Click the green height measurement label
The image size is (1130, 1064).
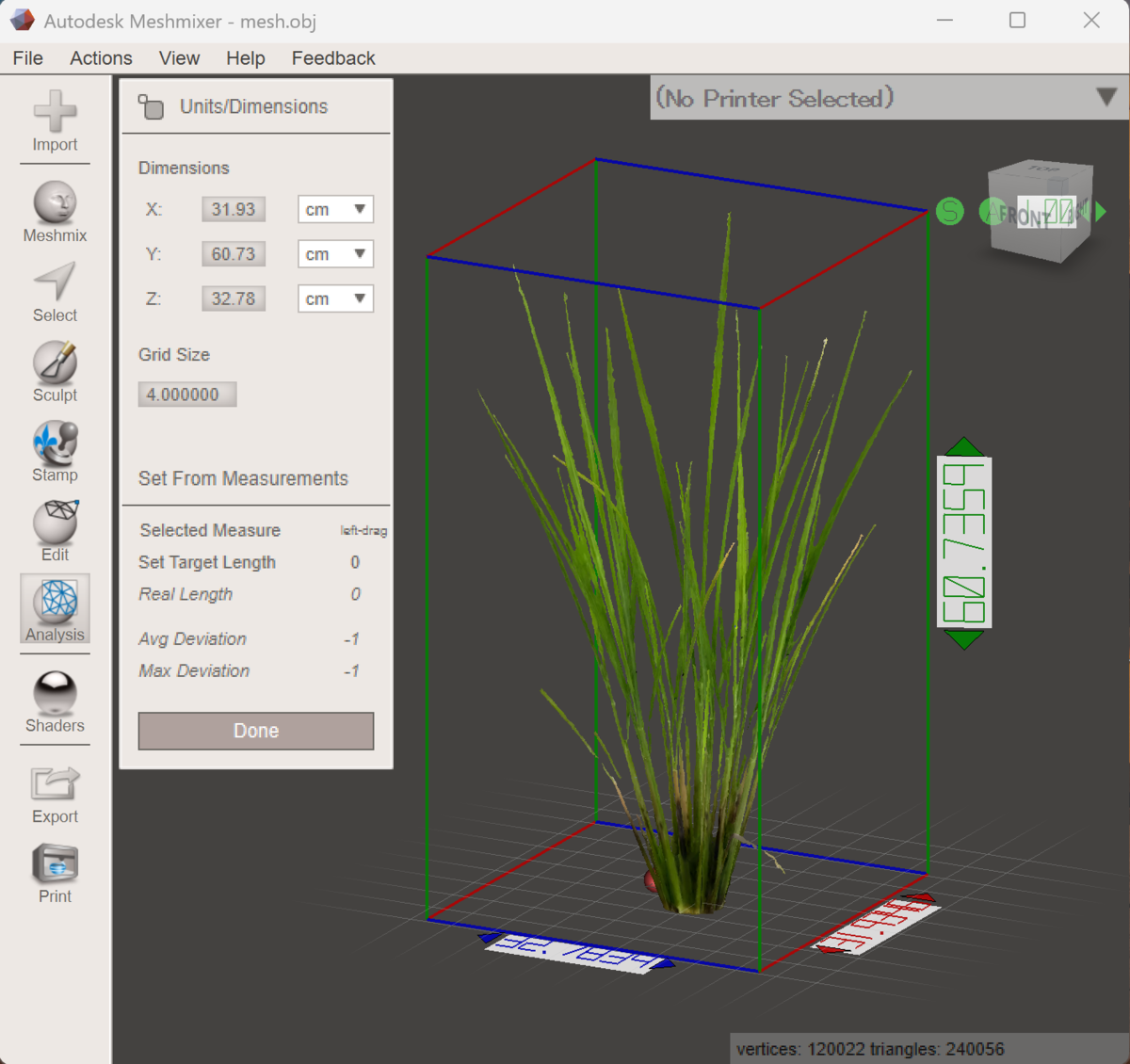pos(964,543)
